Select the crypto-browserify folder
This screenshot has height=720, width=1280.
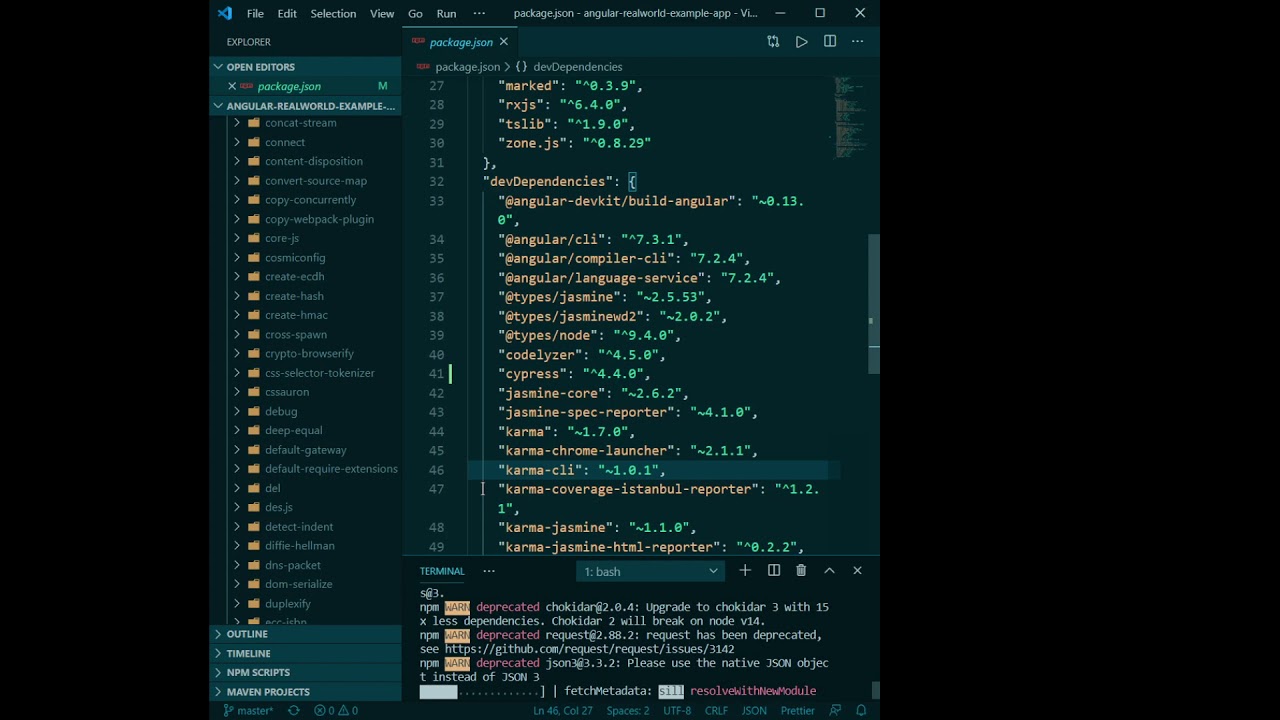[x=309, y=353]
